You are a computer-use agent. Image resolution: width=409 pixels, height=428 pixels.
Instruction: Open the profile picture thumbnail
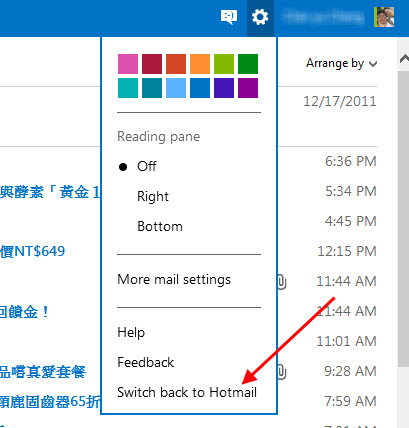click(x=384, y=17)
